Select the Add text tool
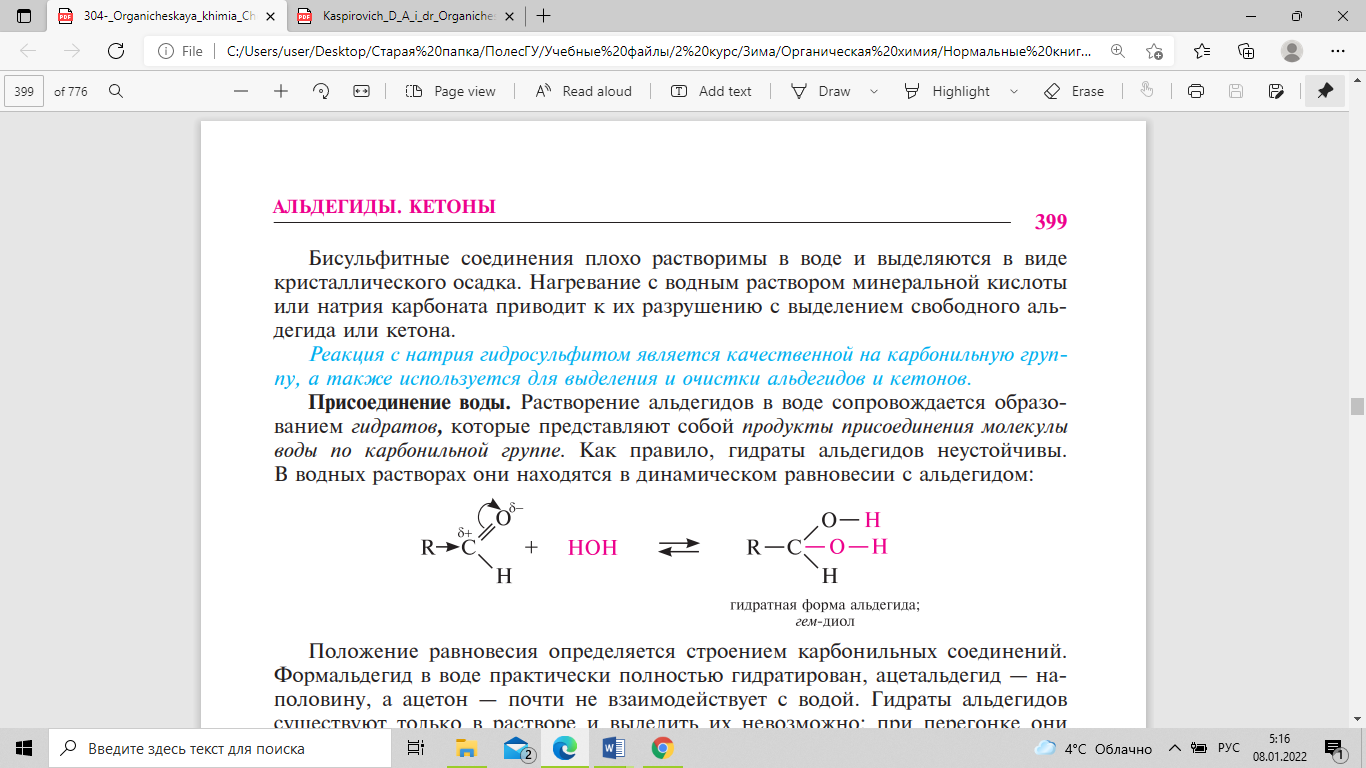The height and width of the screenshot is (768, 1366). click(711, 91)
